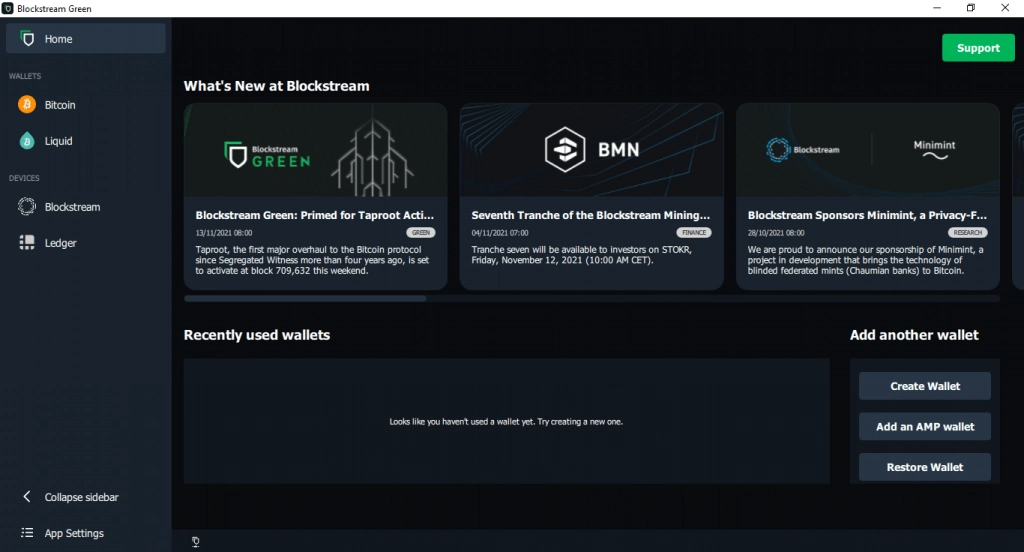Click the RESEARCH tag badge
The image size is (1024, 552).
click(967, 233)
